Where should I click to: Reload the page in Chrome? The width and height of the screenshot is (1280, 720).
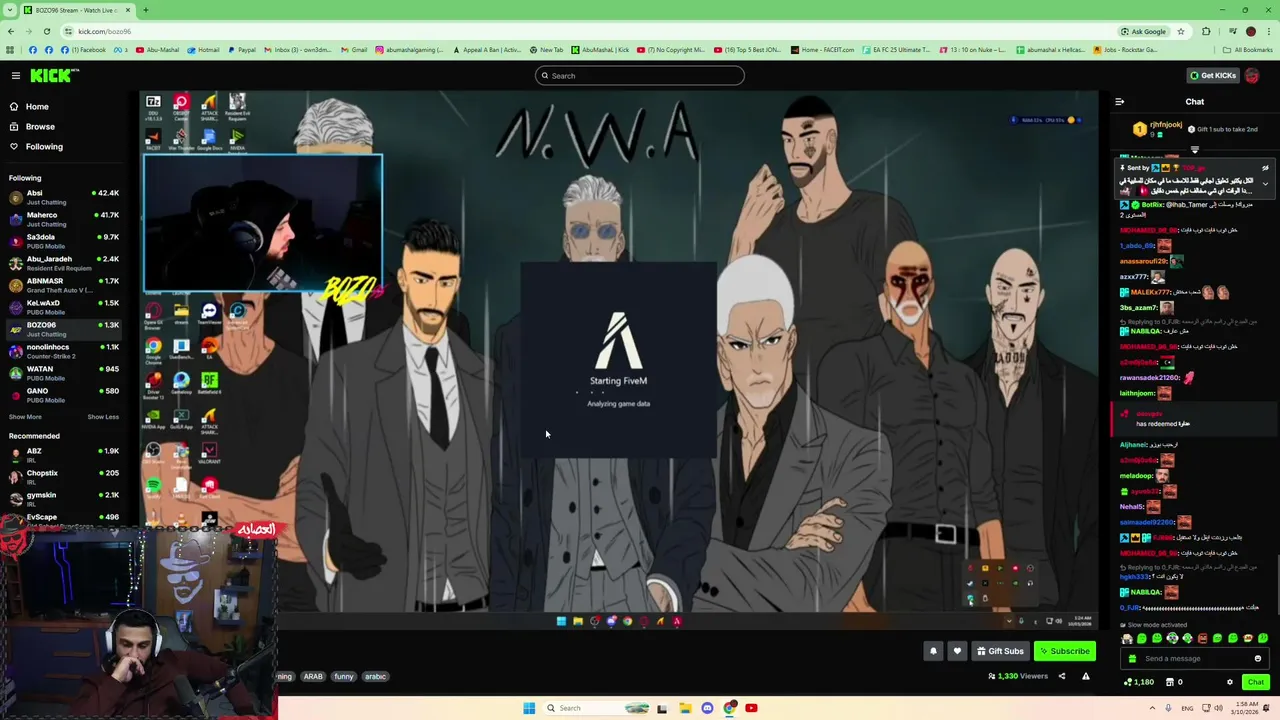click(46, 31)
